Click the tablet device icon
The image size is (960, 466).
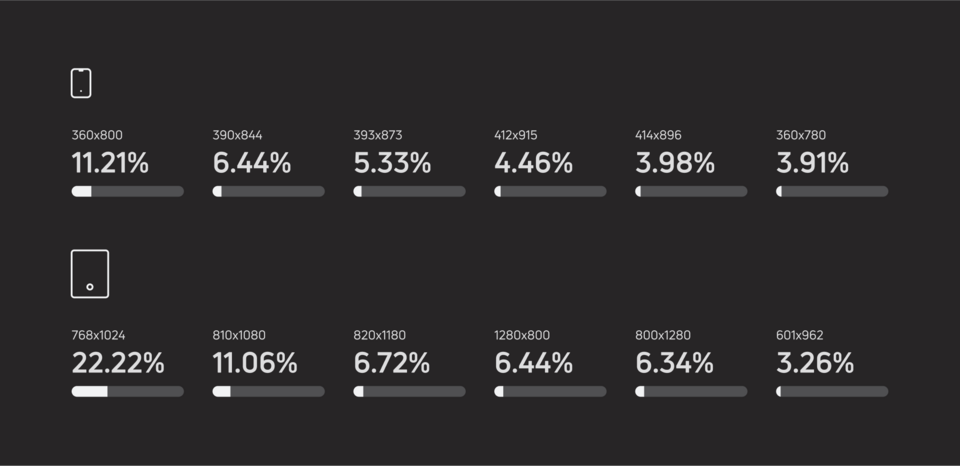point(89,274)
